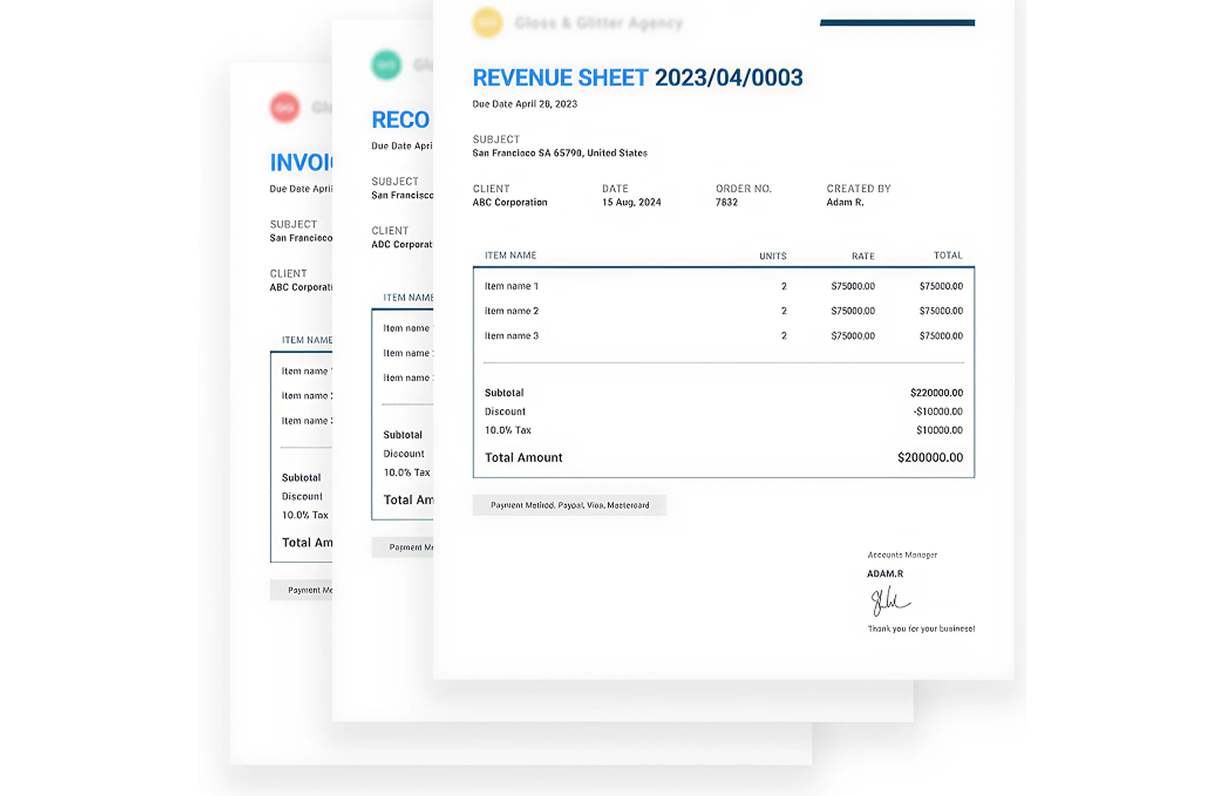Screen dimensions: 1225x796
Task: Click the total amount $200000.00
Action: pos(931,457)
